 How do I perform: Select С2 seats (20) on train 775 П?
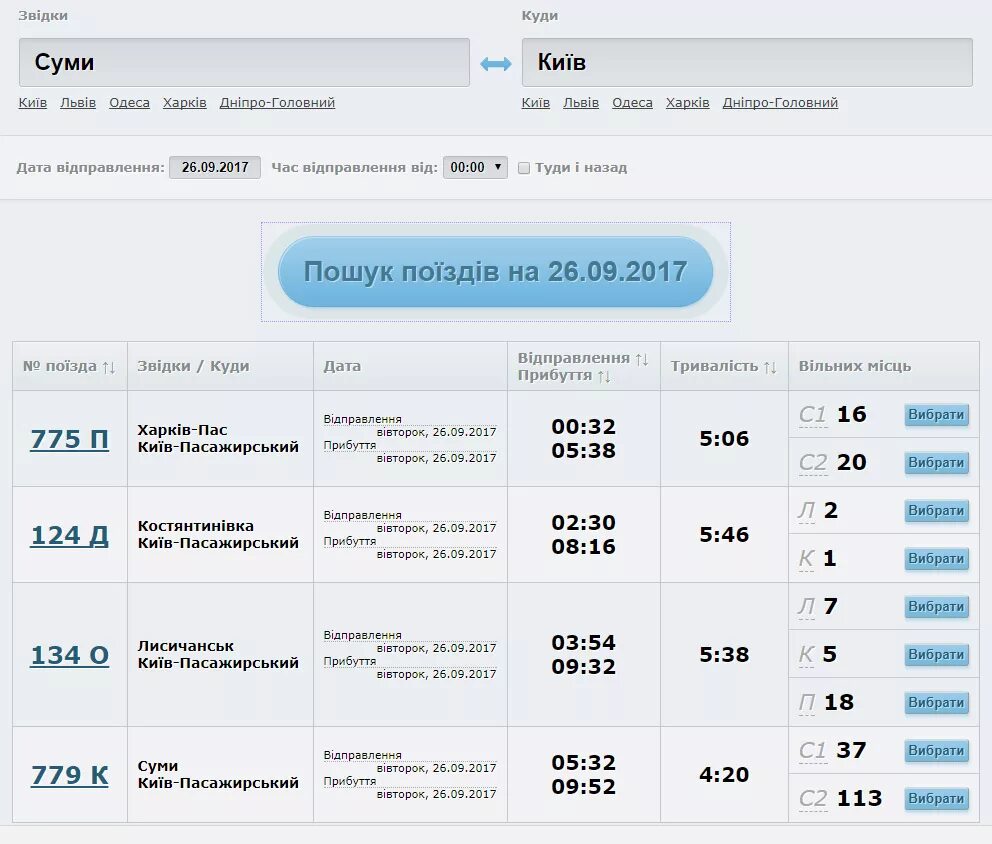click(x=936, y=463)
